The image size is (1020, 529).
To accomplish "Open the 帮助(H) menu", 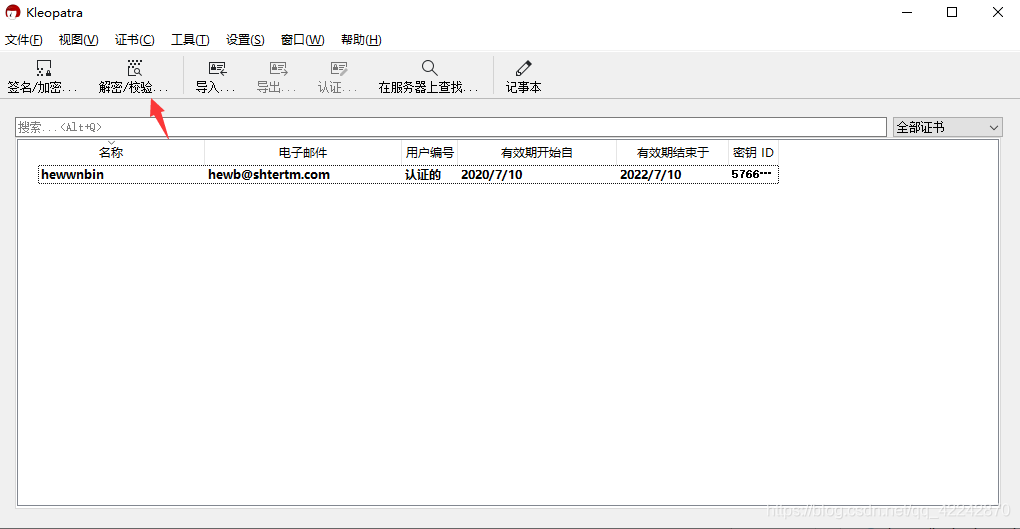I will pyautogui.click(x=361, y=40).
